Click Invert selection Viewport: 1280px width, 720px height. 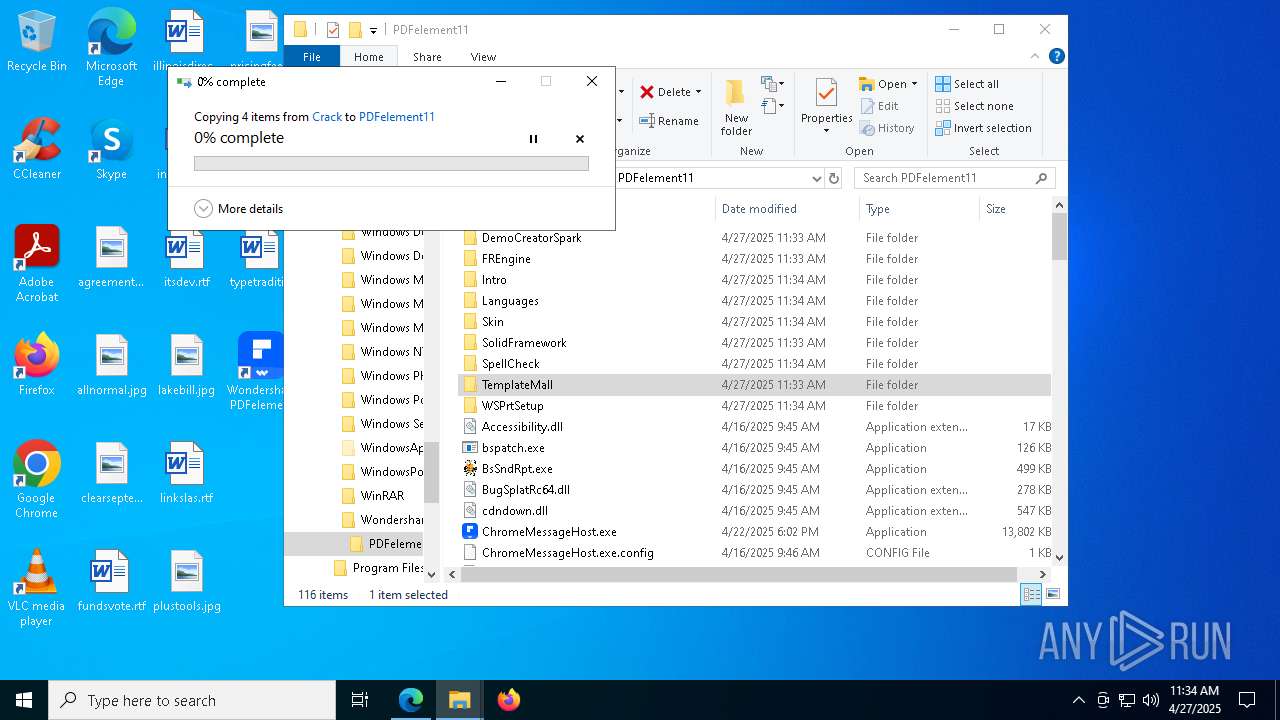coord(984,128)
